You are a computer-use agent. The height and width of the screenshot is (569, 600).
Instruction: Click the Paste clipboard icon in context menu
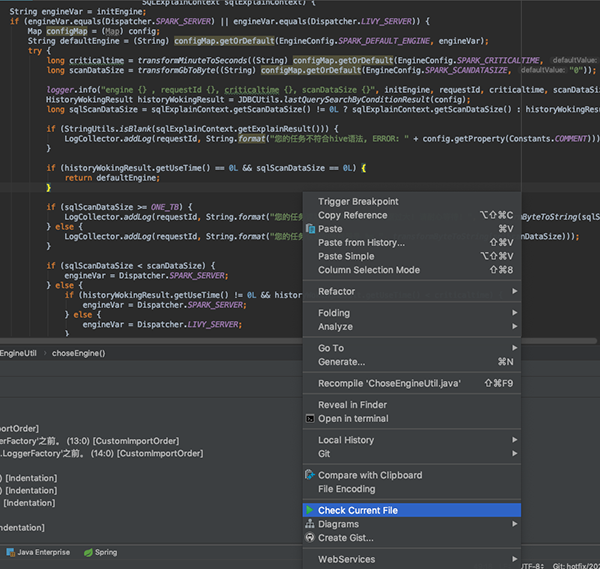(x=310, y=229)
